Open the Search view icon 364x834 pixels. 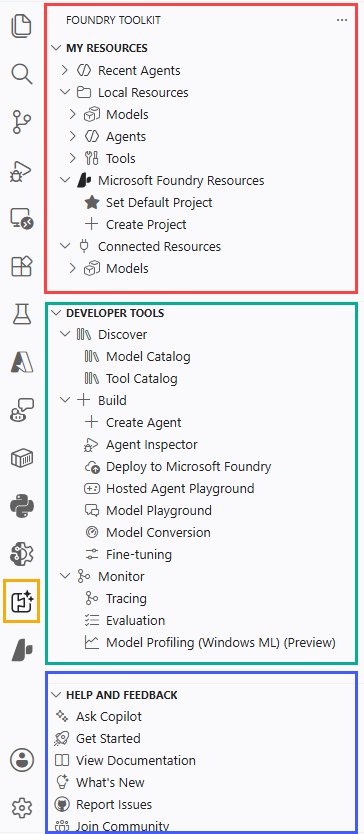(22, 74)
